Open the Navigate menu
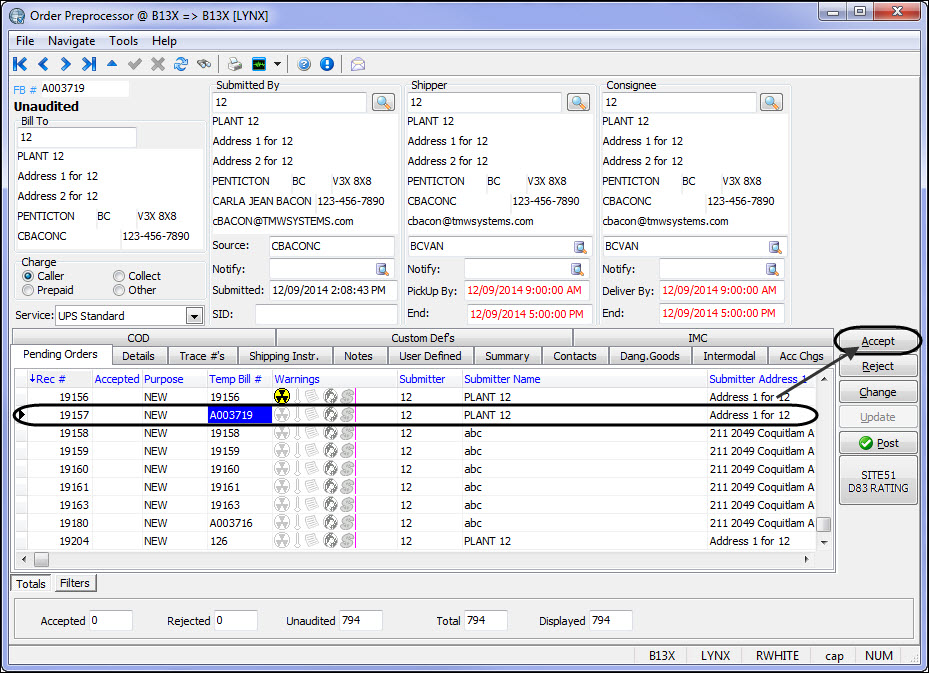This screenshot has height=673, width=929. point(71,41)
